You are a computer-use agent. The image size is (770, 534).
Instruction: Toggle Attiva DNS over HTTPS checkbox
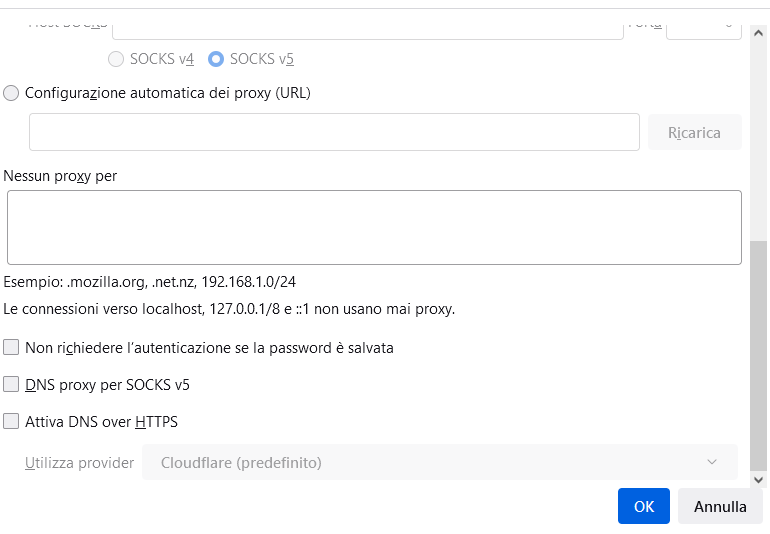pos(11,421)
